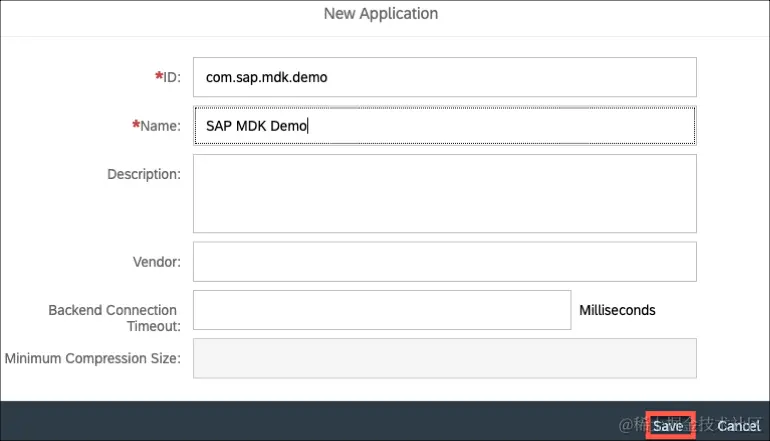Screen dimensions: 770x441
Task: Click the Vendor input field
Action: pyautogui.click(x=444, y=262)
